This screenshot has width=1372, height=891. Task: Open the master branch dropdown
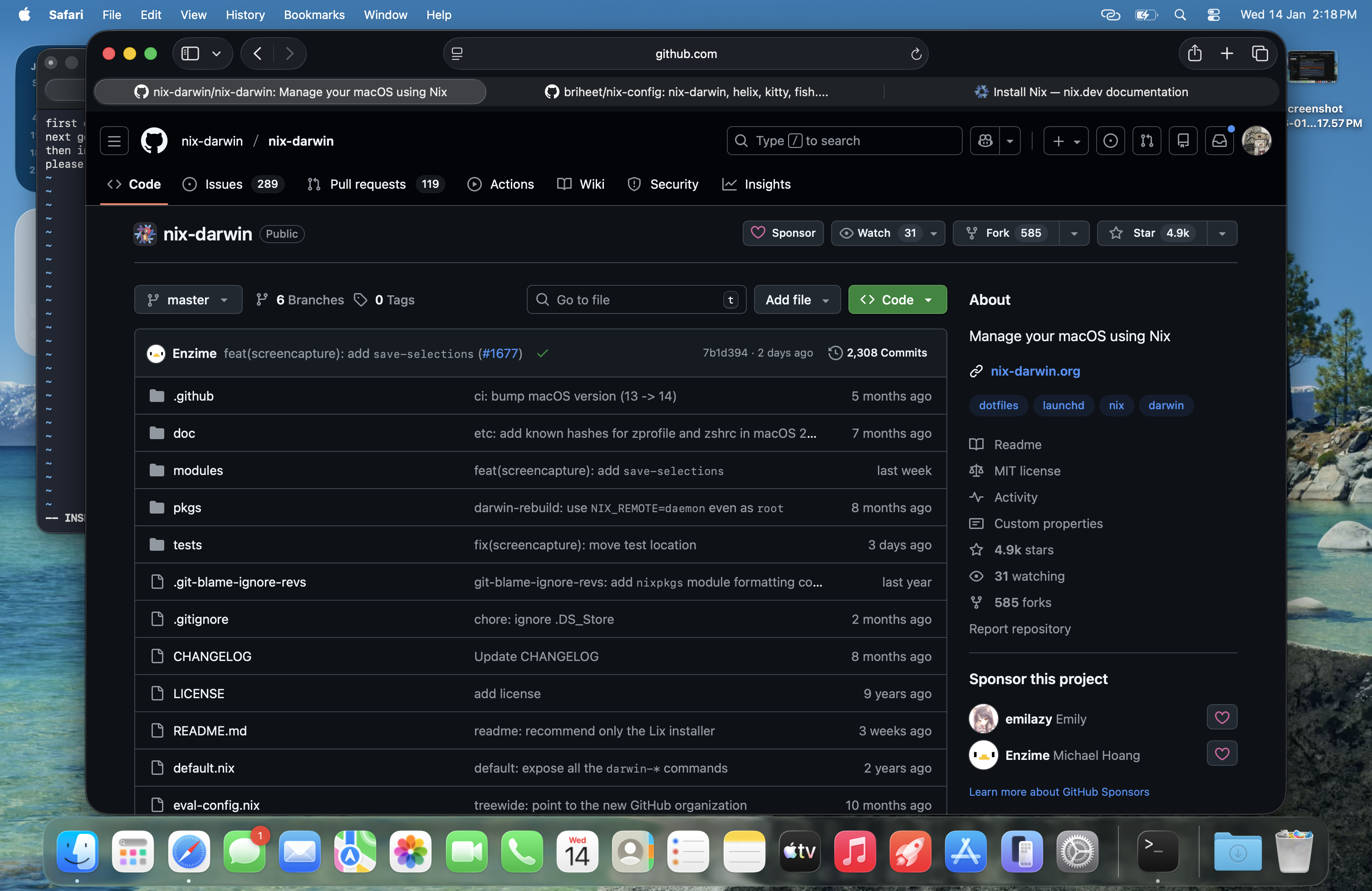[188, 300]
